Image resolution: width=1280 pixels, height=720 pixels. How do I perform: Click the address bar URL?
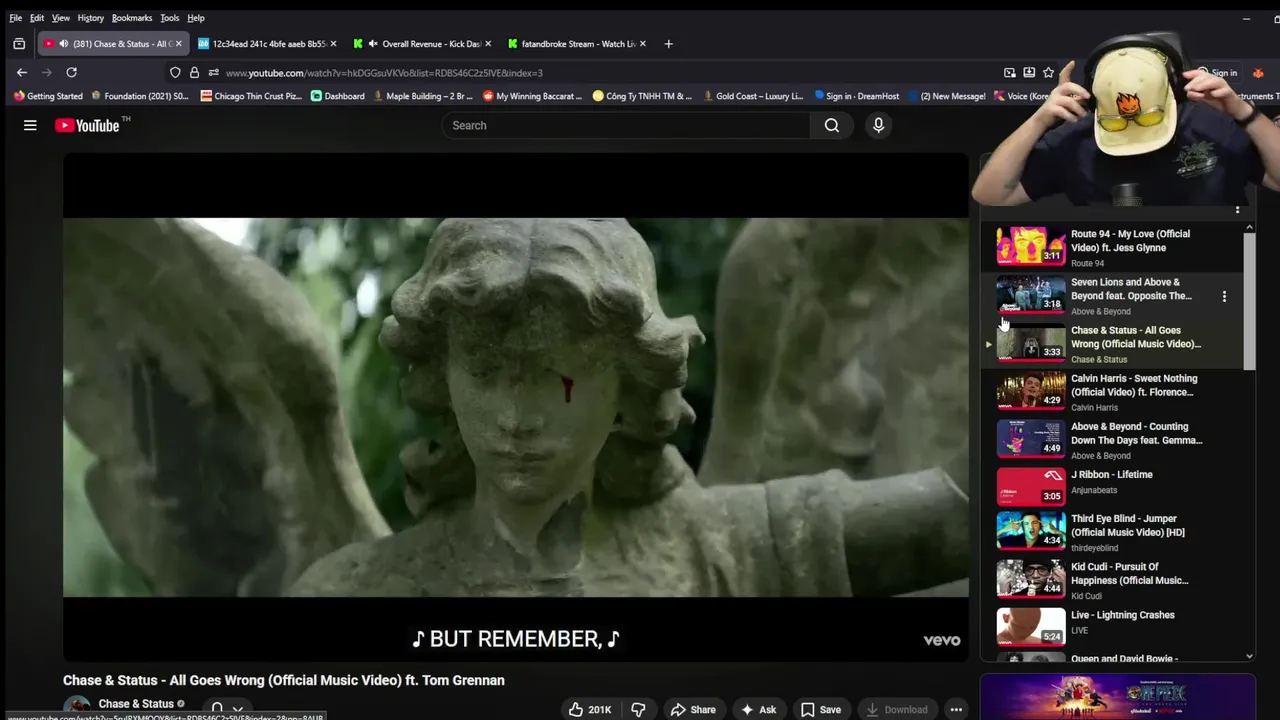[384, 73]
